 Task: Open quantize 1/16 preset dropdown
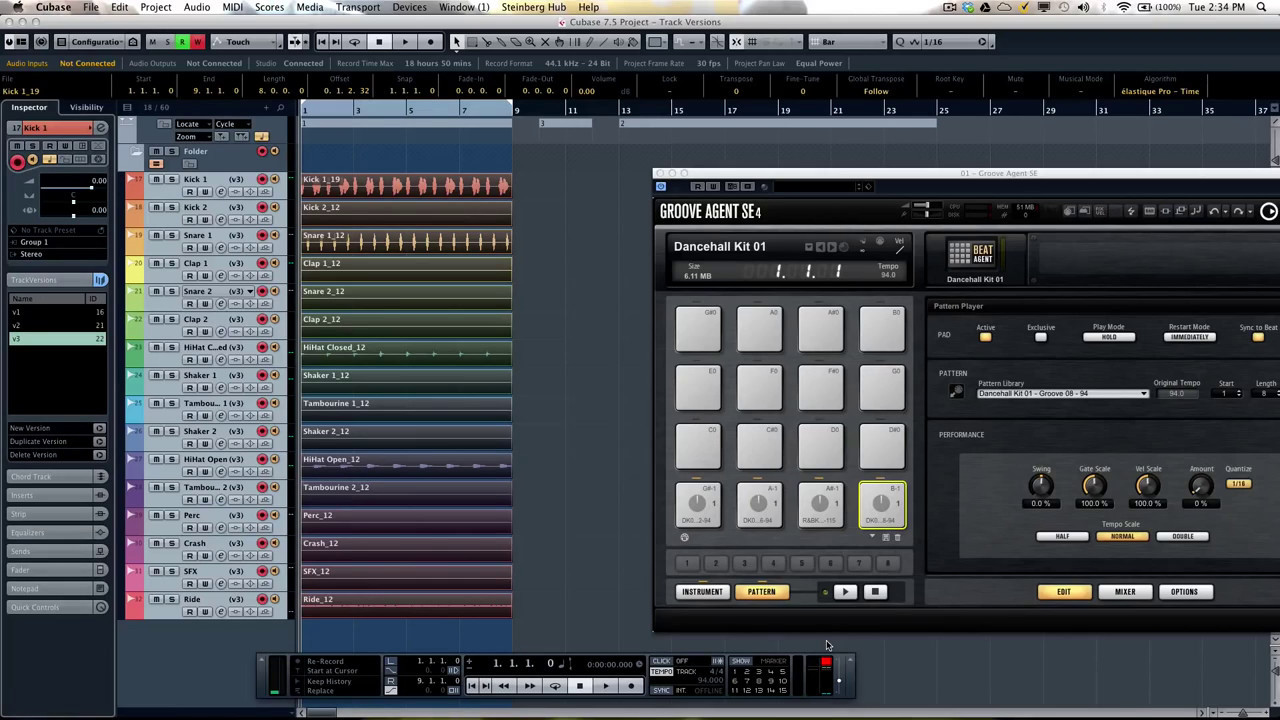tap(954, 42)
